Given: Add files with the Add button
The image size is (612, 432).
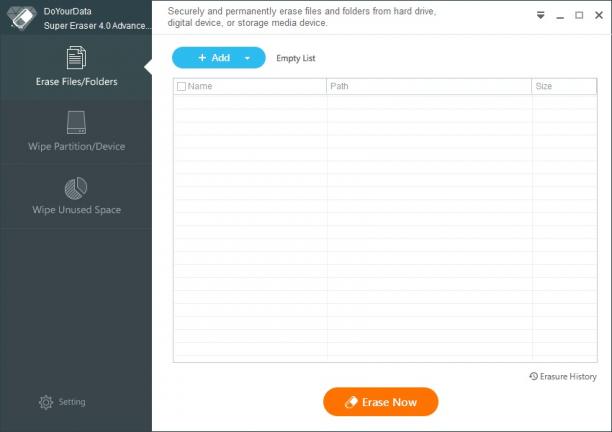Looking at the screenshot, I should pyautogui.click(x=219, y=58).
